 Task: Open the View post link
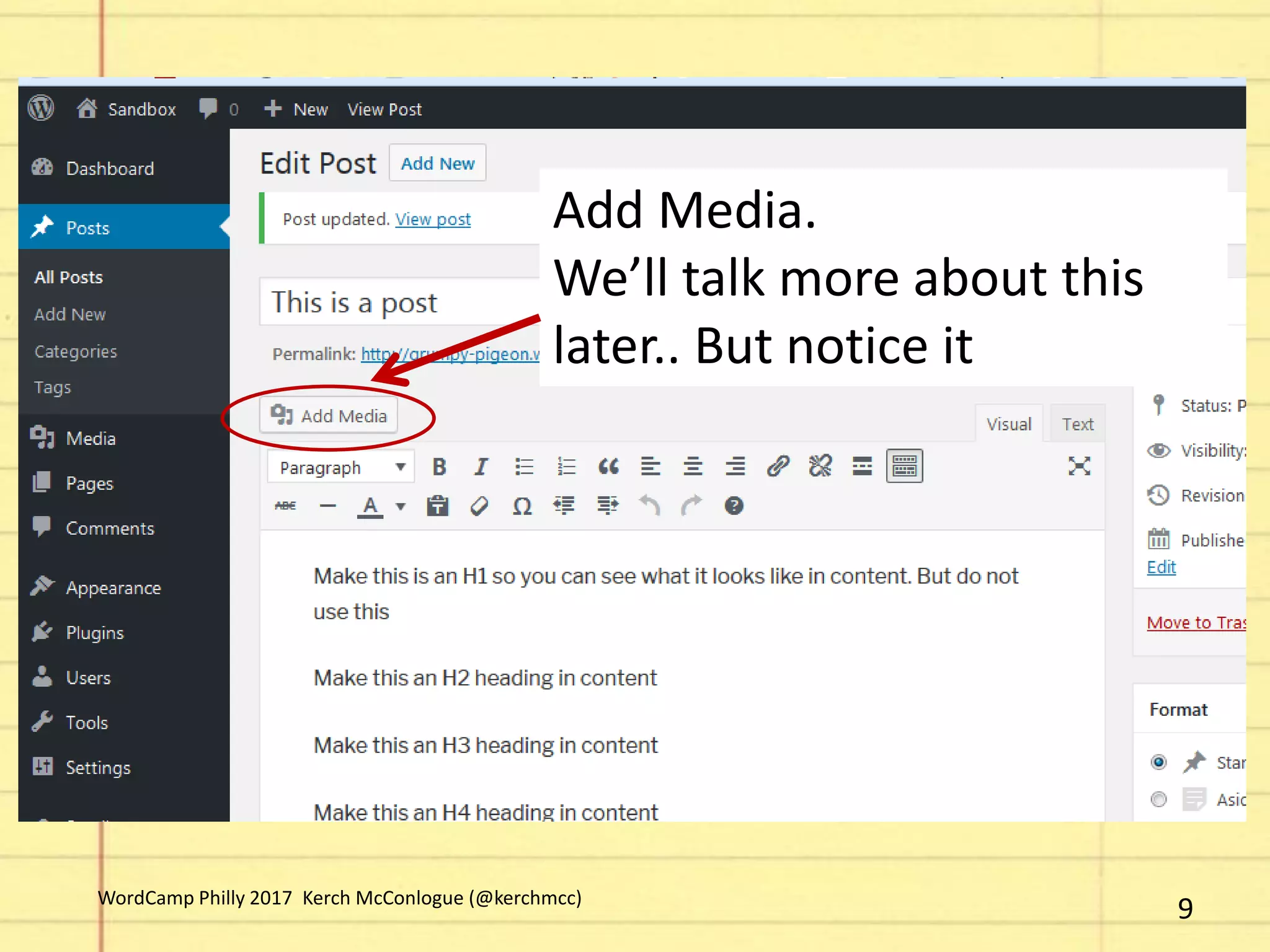pyautogui.click(x=433, y=219)
